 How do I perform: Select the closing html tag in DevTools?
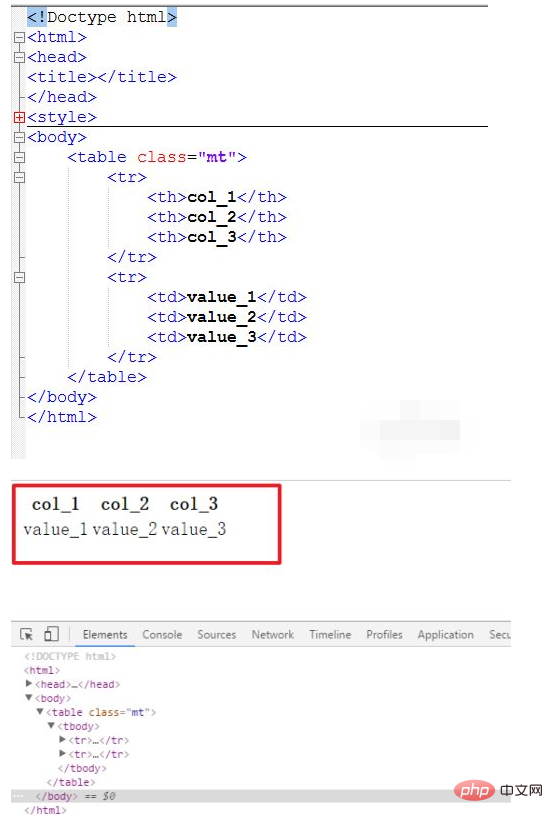coord(46,810)
